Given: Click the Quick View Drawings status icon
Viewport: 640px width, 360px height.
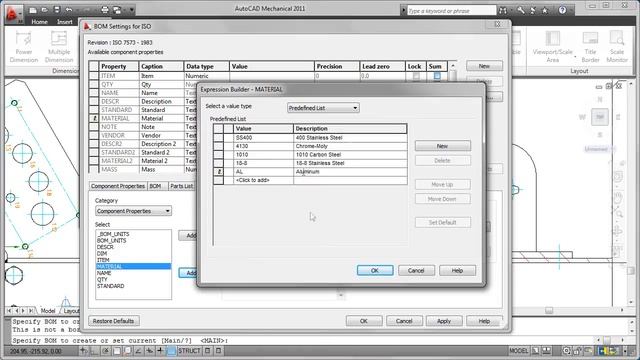Looking at the screenshot, I should tap(546, 351).
